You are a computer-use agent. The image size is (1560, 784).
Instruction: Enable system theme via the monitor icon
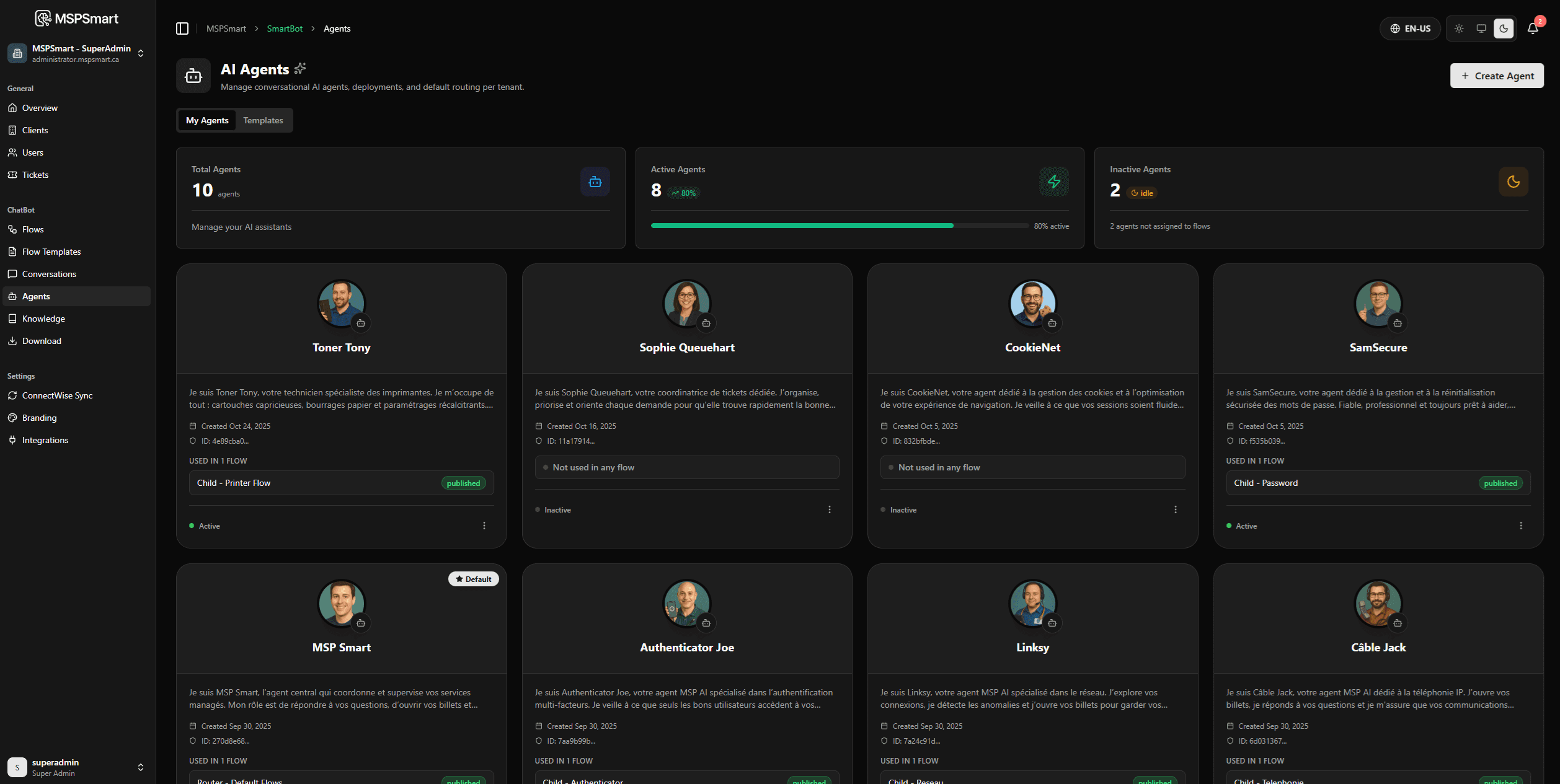coord(1481,29)
